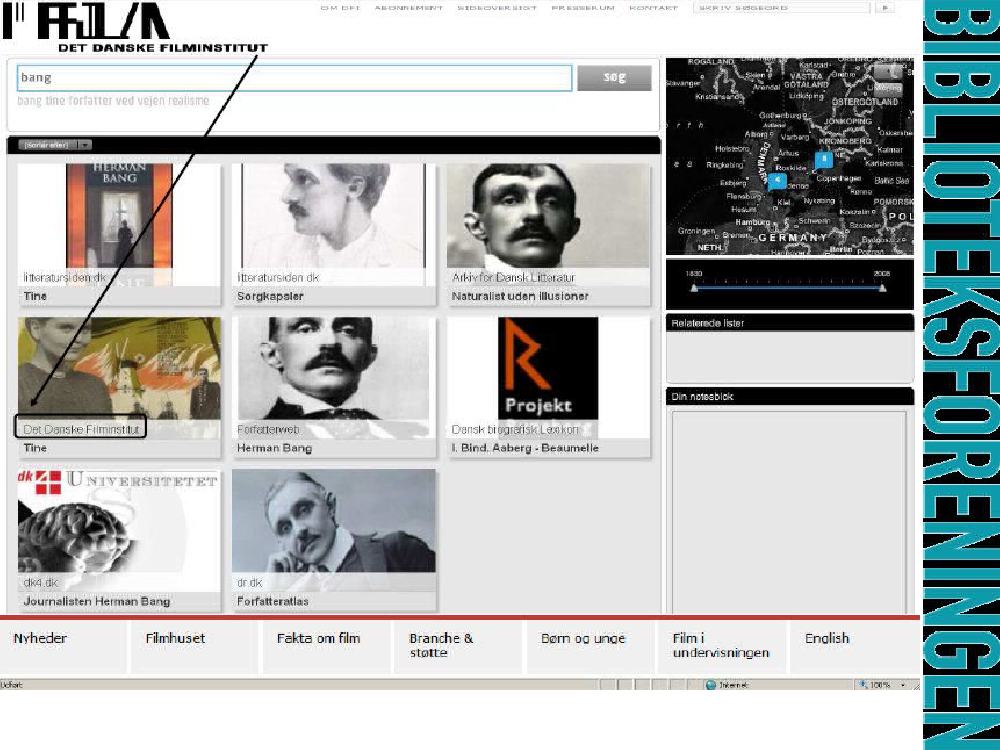The height and width of the screenshot is (750, 1000).
Task: Open the 'Naturalist uden illusioner' portrait thumbnail
Action: click(x=548, y=217)
